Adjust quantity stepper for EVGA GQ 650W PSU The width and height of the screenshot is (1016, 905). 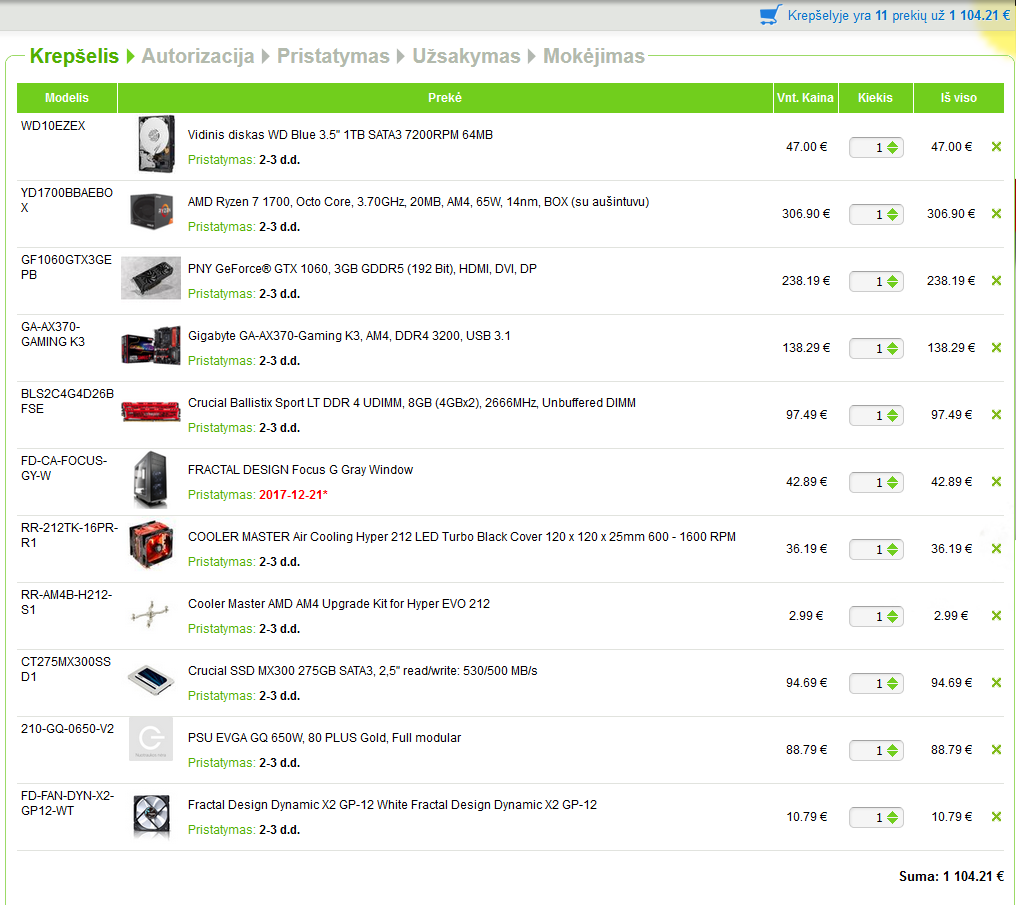(x=892, y=750)
